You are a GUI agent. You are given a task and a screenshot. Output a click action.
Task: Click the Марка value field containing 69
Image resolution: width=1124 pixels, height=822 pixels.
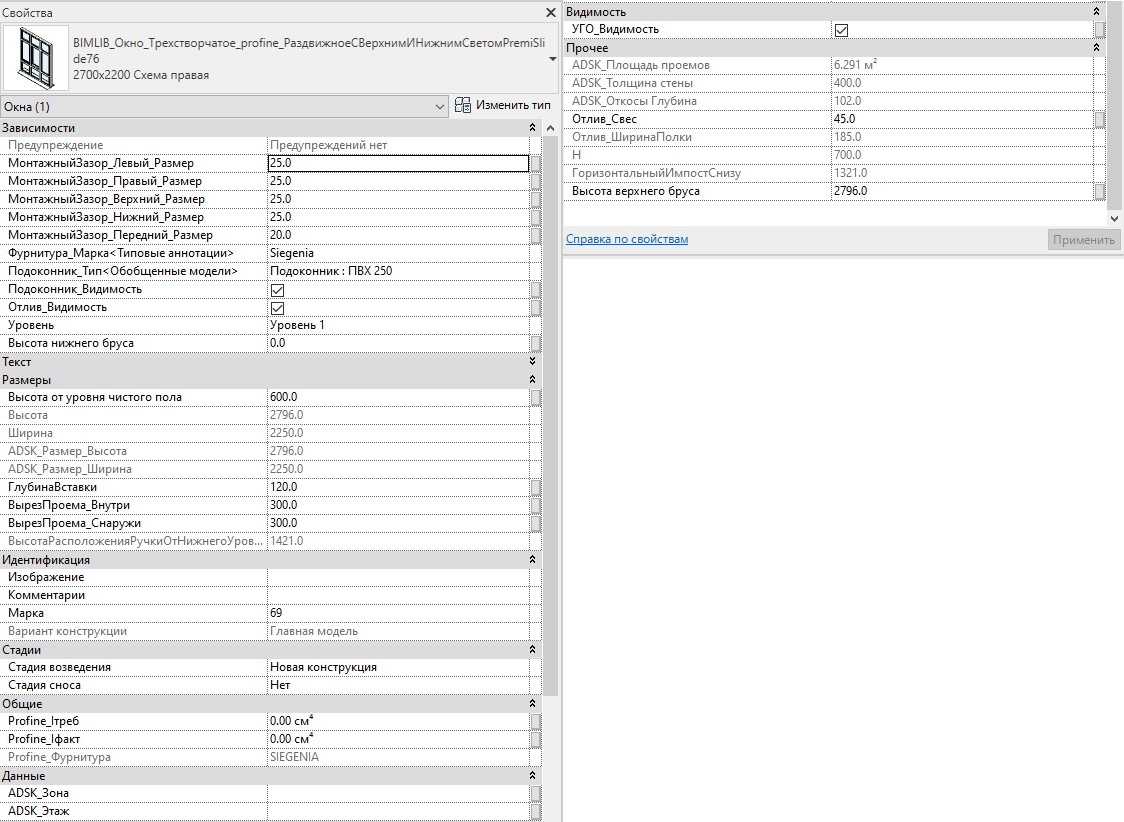(397, 613)
